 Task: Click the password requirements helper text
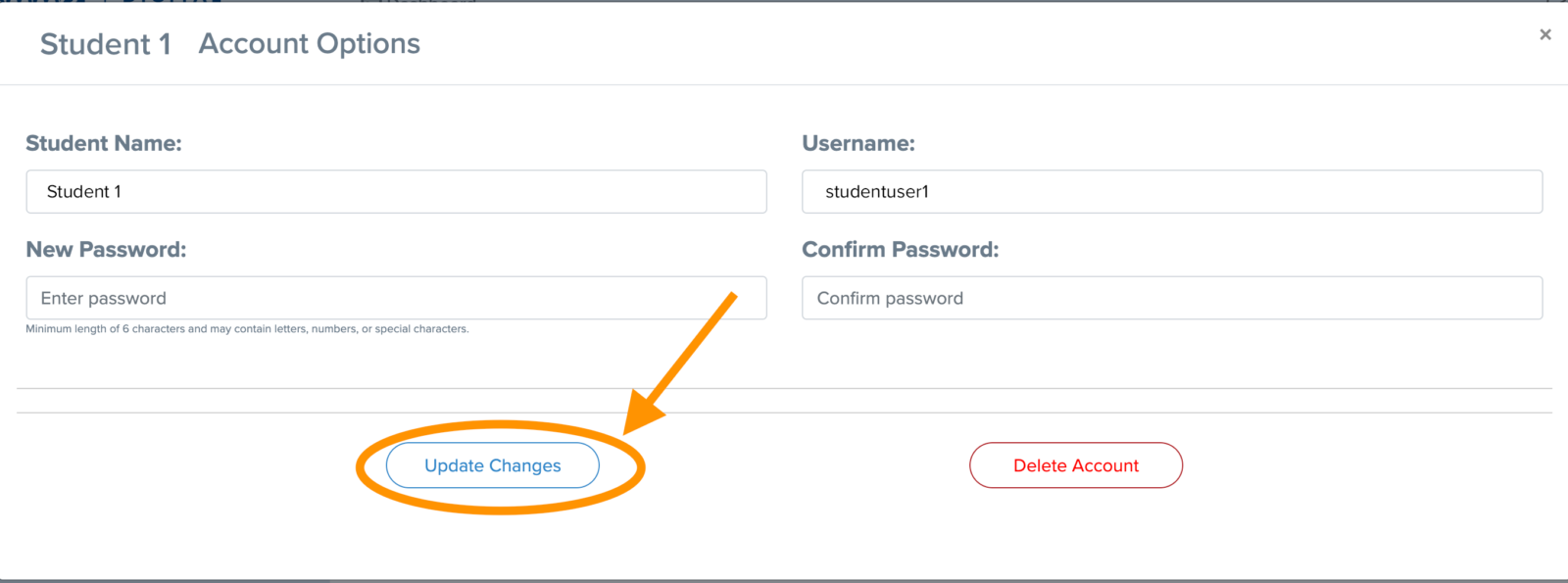[246, 328]
